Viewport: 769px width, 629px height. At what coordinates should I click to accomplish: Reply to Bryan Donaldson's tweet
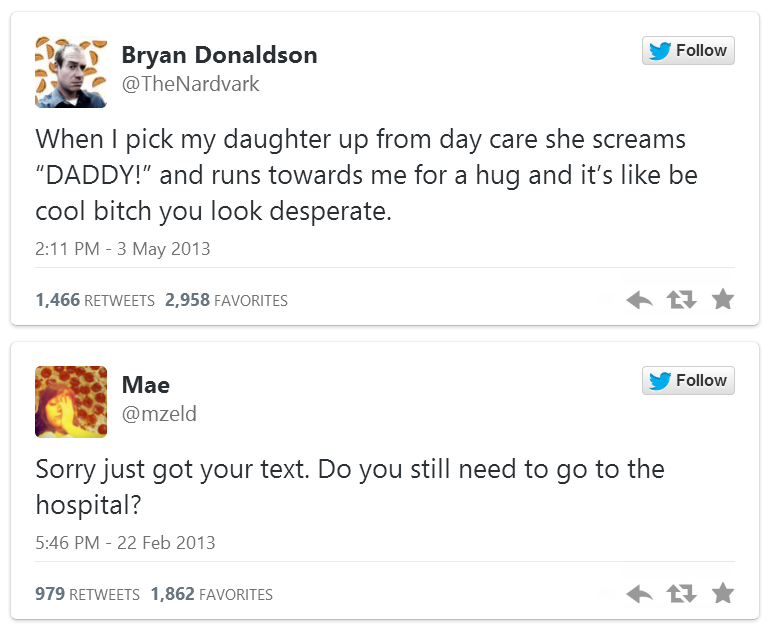coord(640,300)
